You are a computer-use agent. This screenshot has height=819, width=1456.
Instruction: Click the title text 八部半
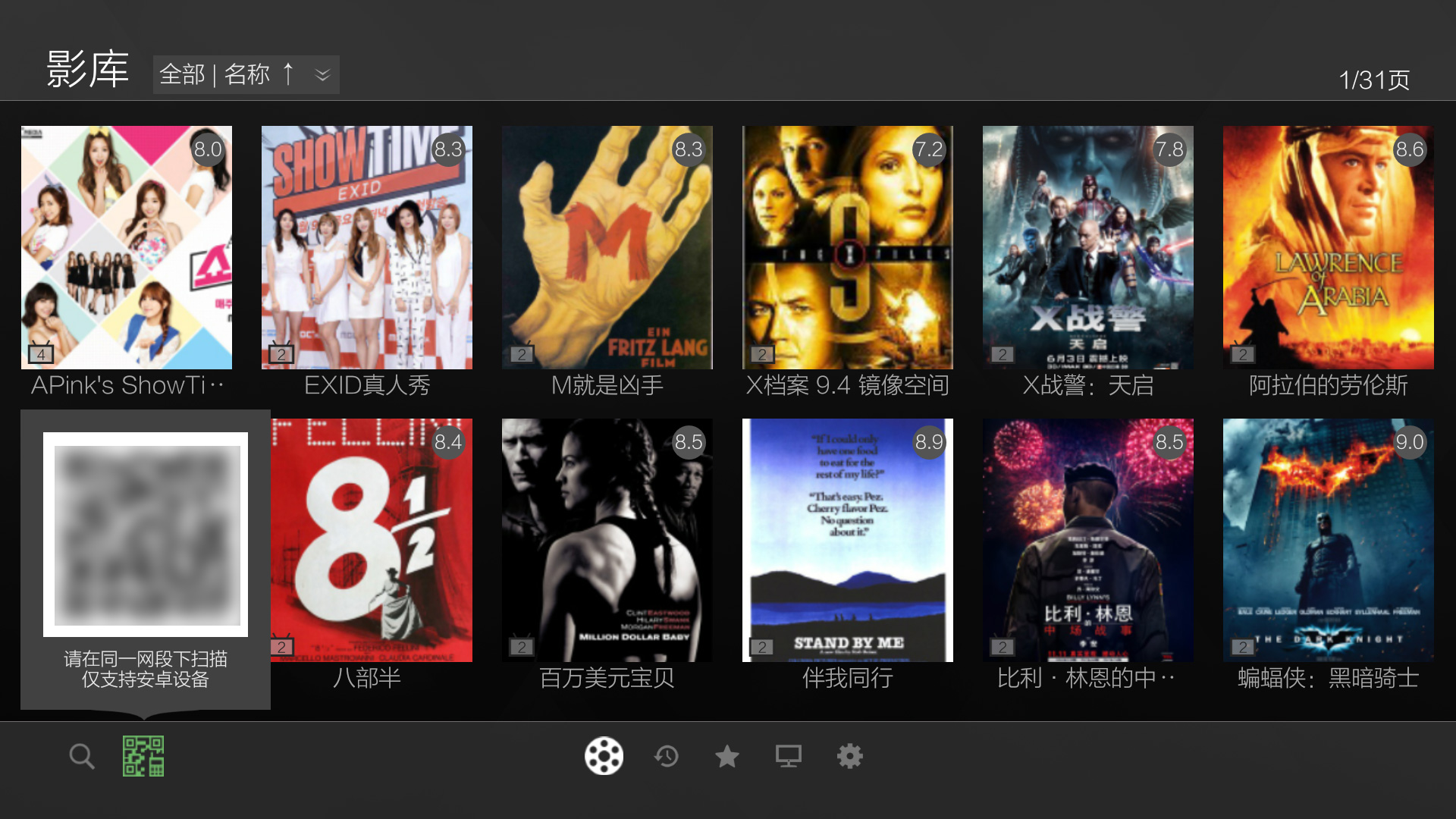coord(367,678)
